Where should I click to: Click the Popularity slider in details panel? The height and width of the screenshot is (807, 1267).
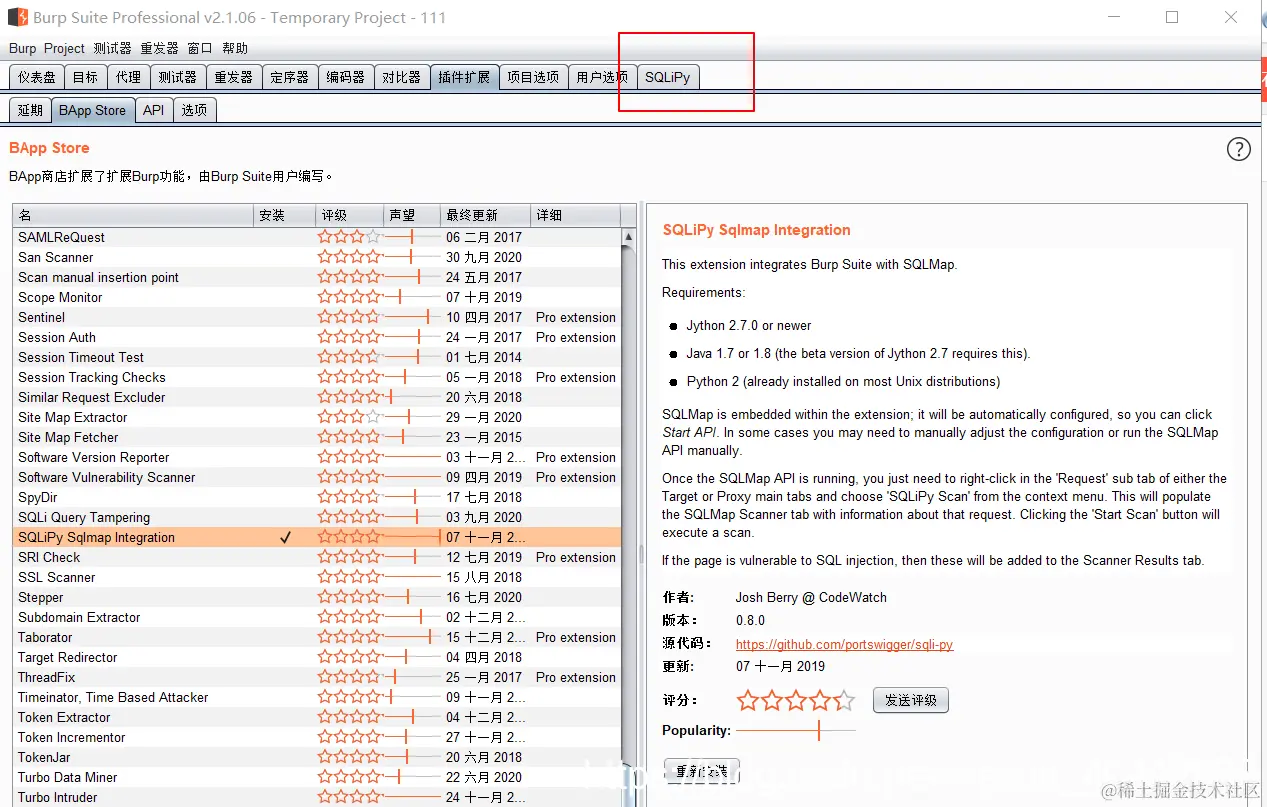pos(796,731)
